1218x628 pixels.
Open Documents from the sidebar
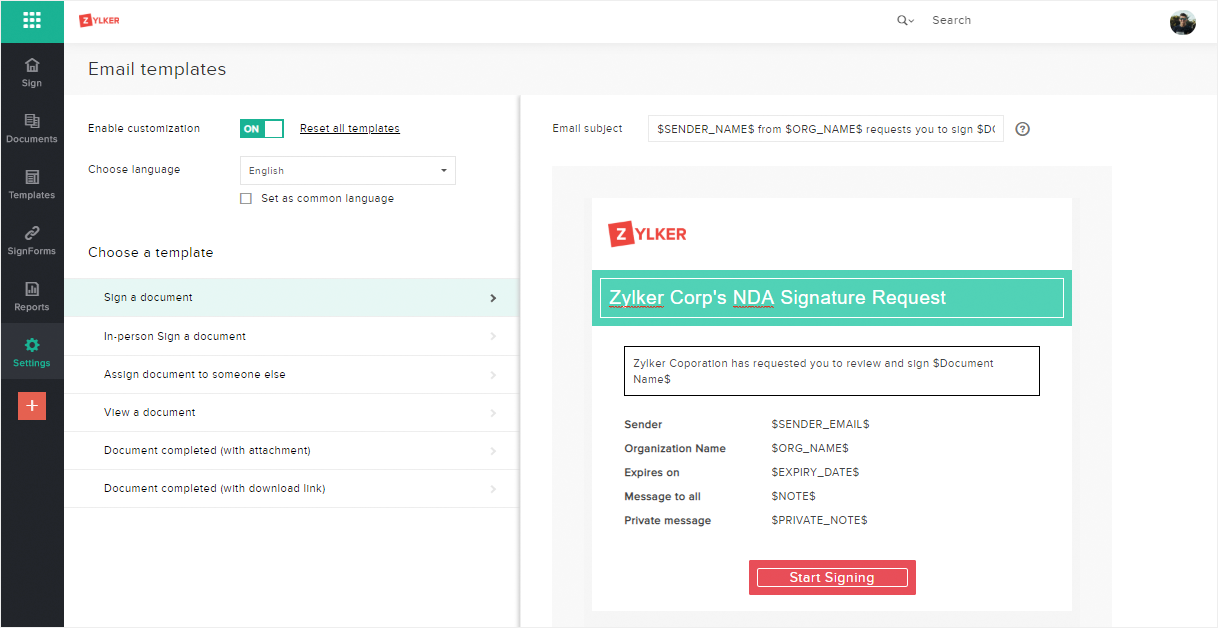coord(32,128)
